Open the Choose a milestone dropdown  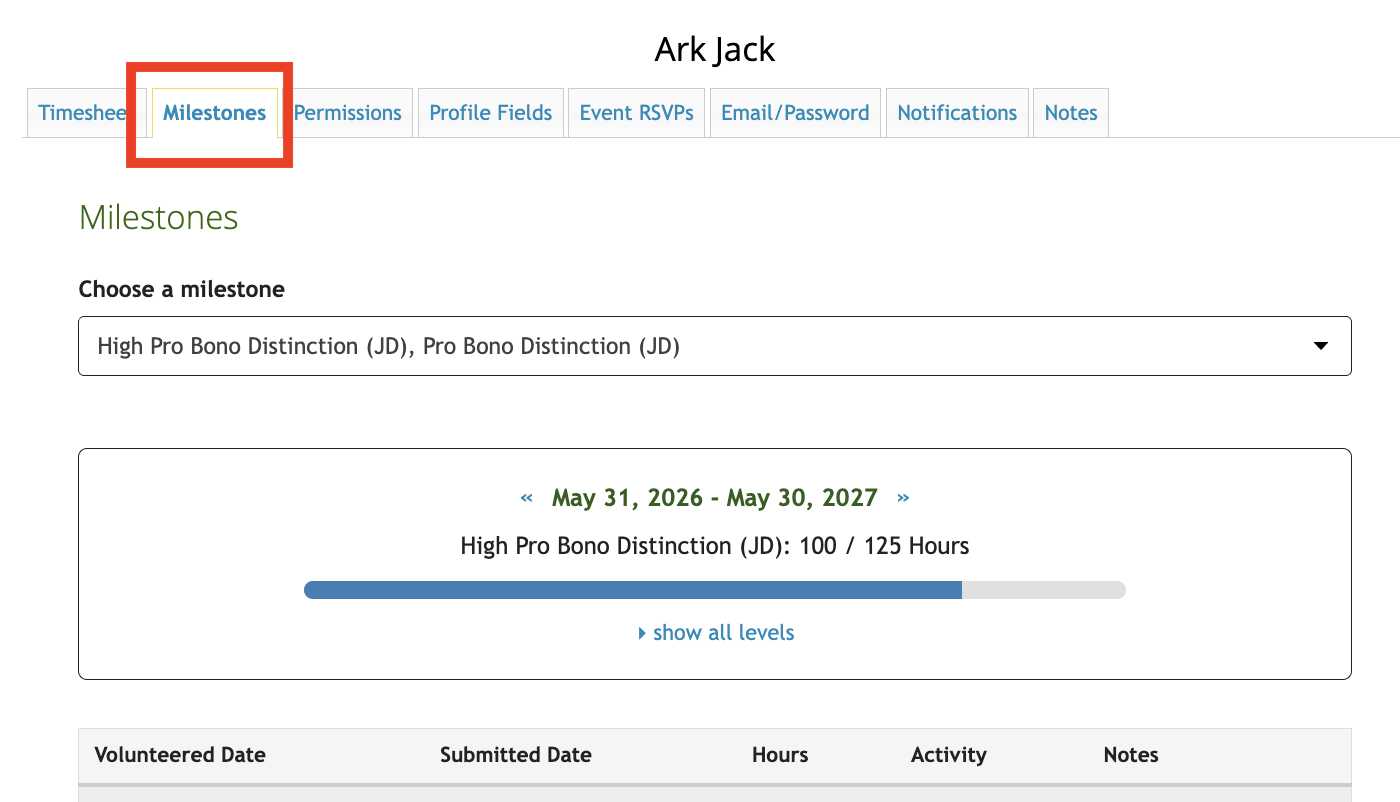pyautogui.click(x=714, y=346)
